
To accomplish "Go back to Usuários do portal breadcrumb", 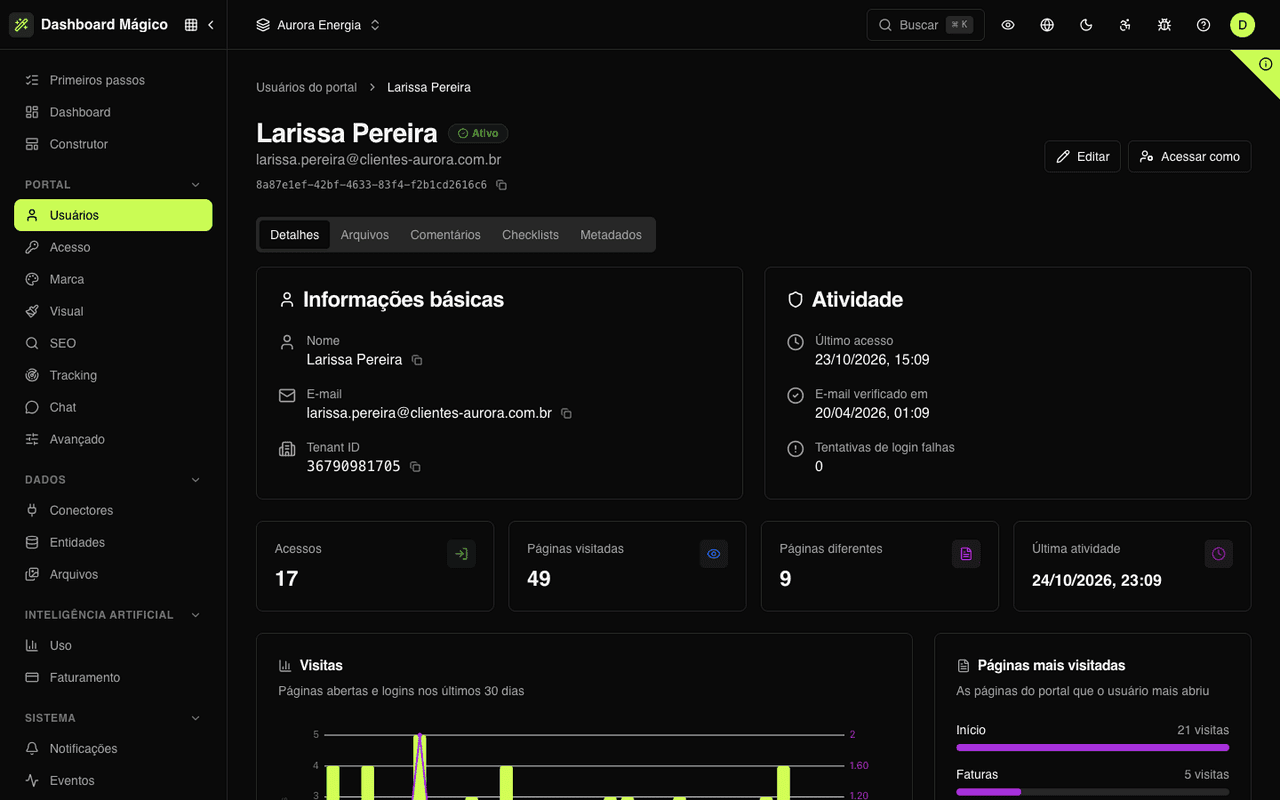I will pos(306,87).
